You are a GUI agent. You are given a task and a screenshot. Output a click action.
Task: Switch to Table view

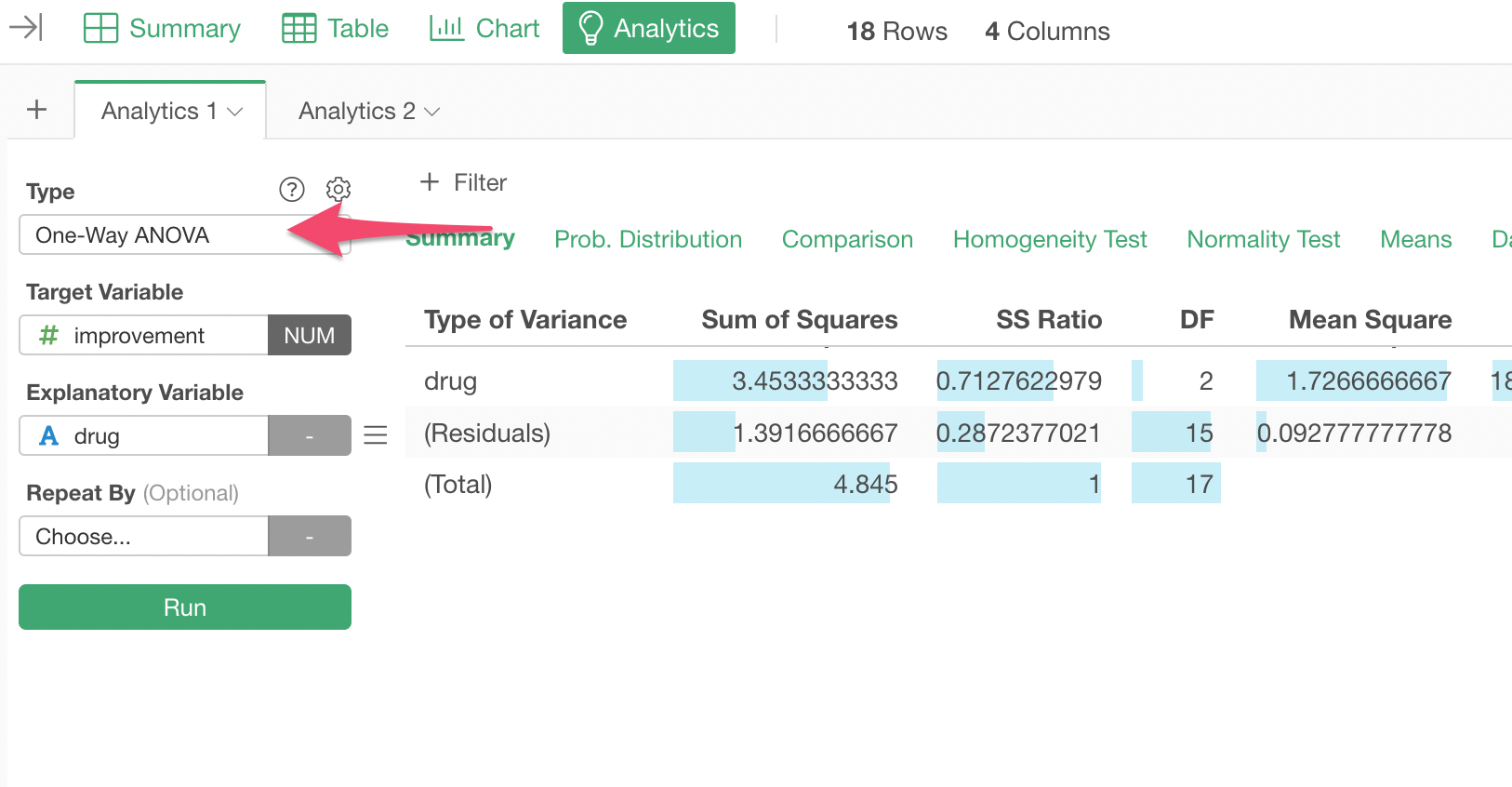coord(335,29)
